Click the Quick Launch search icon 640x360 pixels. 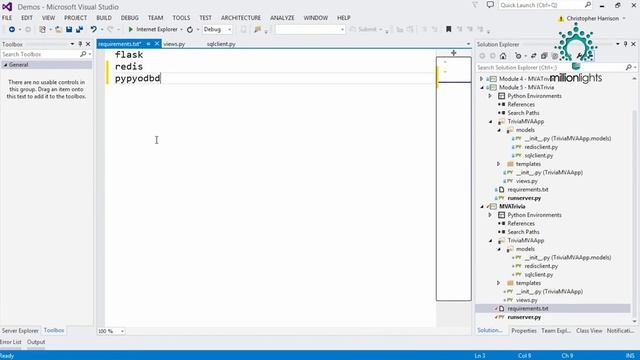pos(588,5)
